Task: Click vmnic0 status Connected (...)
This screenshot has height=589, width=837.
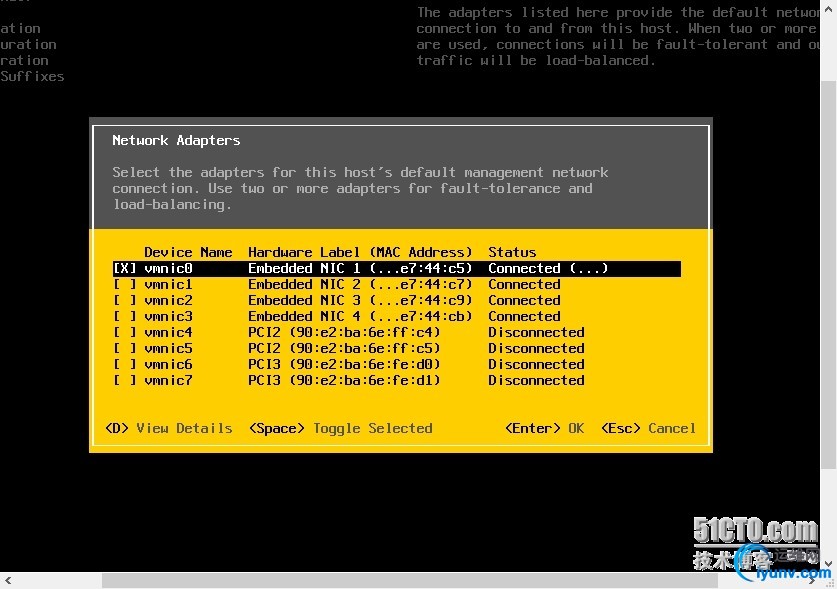Action: coord(548,269)
